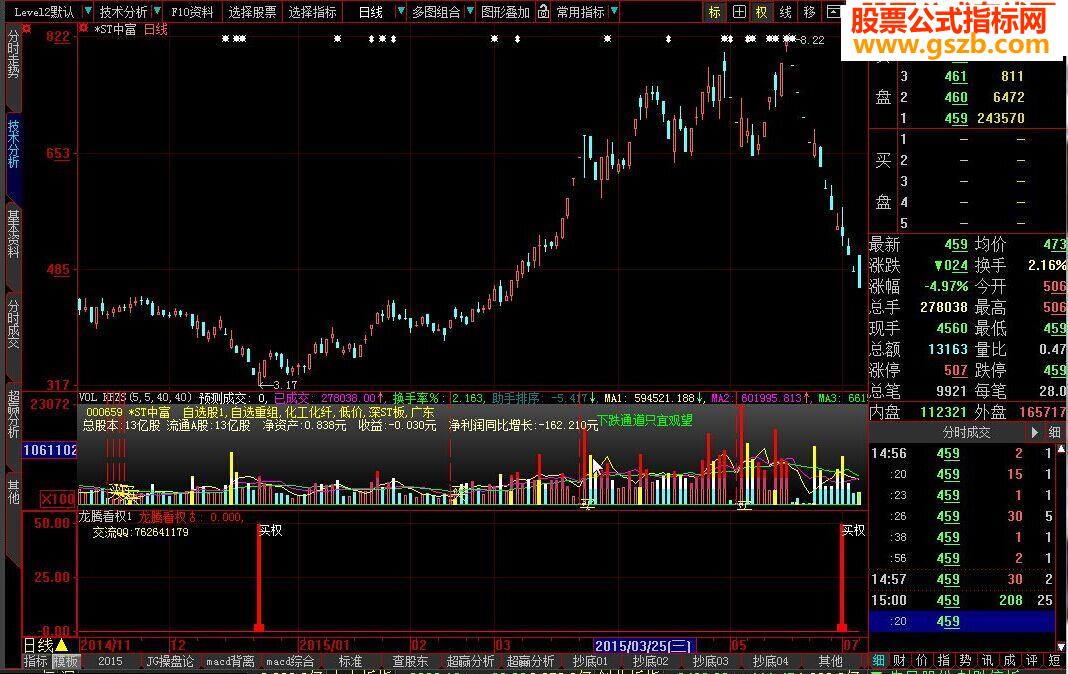1068x674 pixels.
Task: Click the 细 button in 分时成交 header
Action: [1054, 432]
